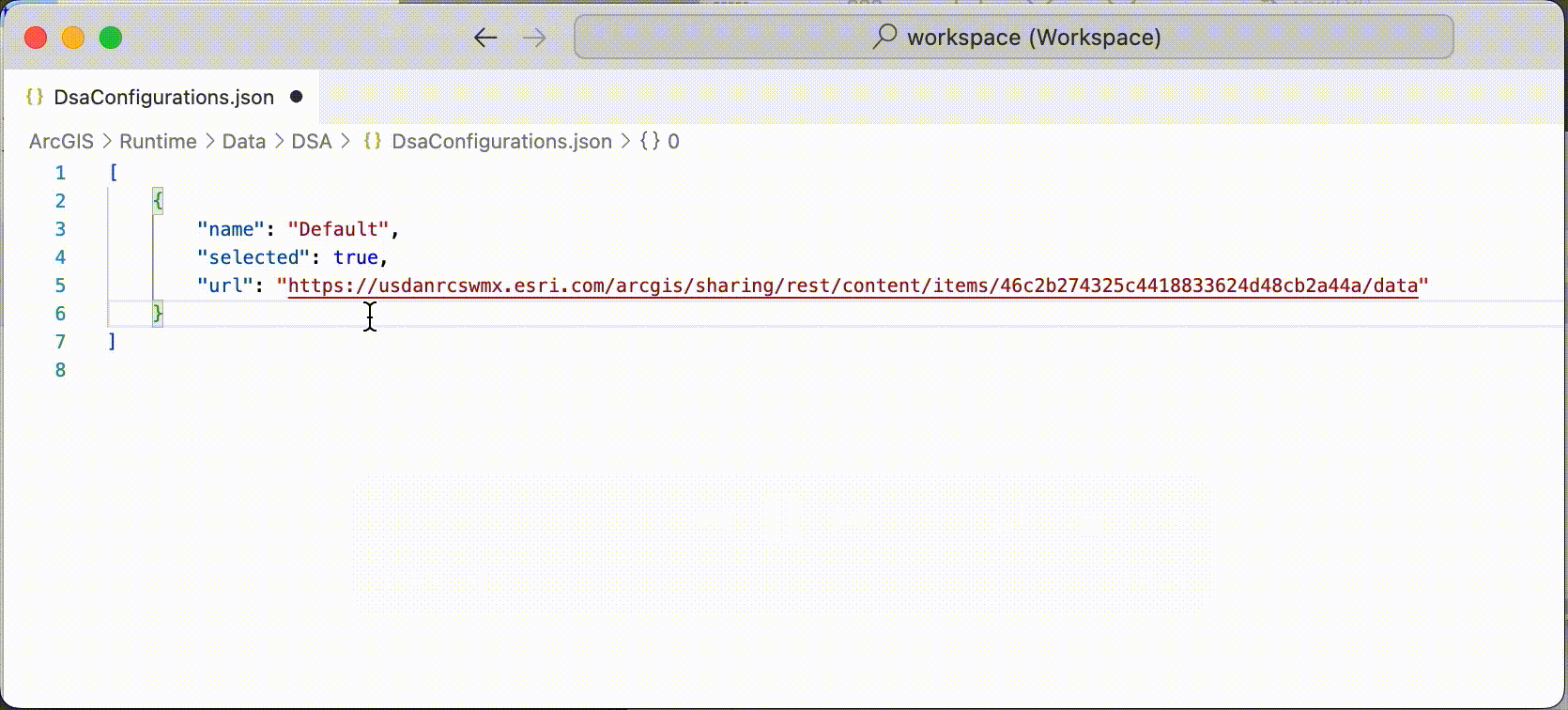This screenshot has height=710, width=1568.
Task: Click the true value on line 4
Action: tap(356, 257)
